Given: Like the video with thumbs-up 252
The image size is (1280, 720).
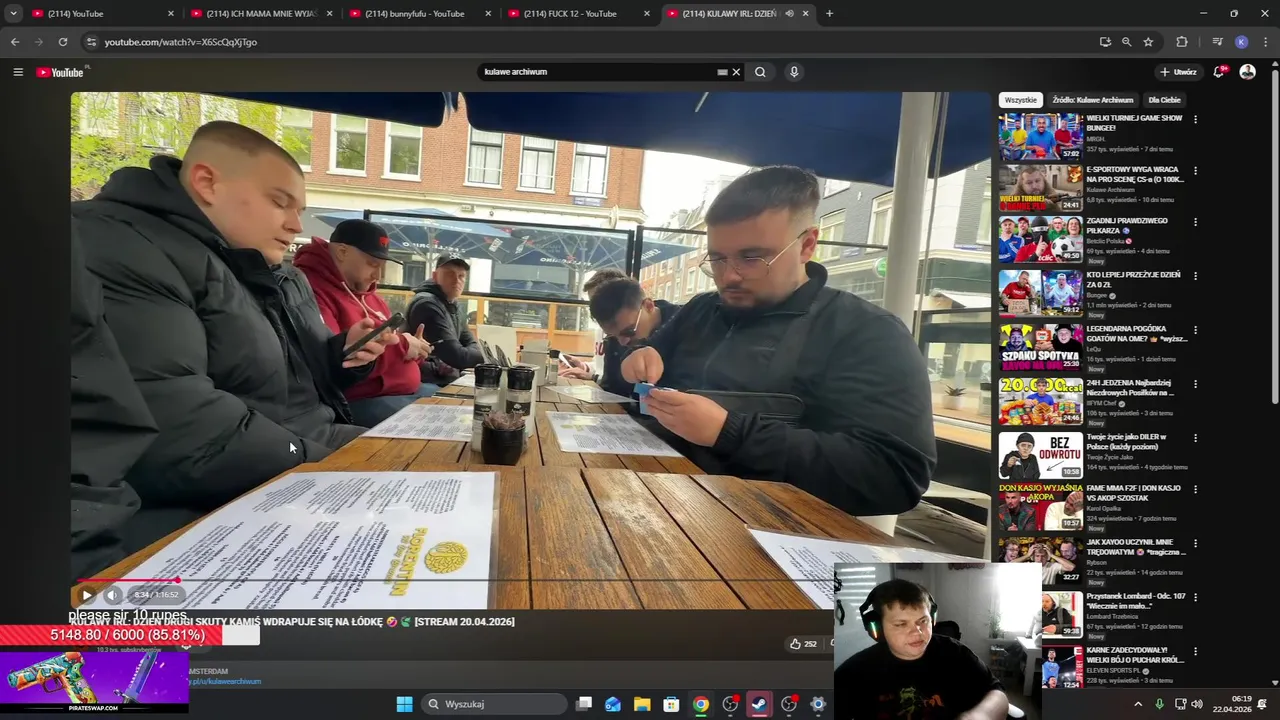Looking at the screenshot, I should (x=803, y=644).
